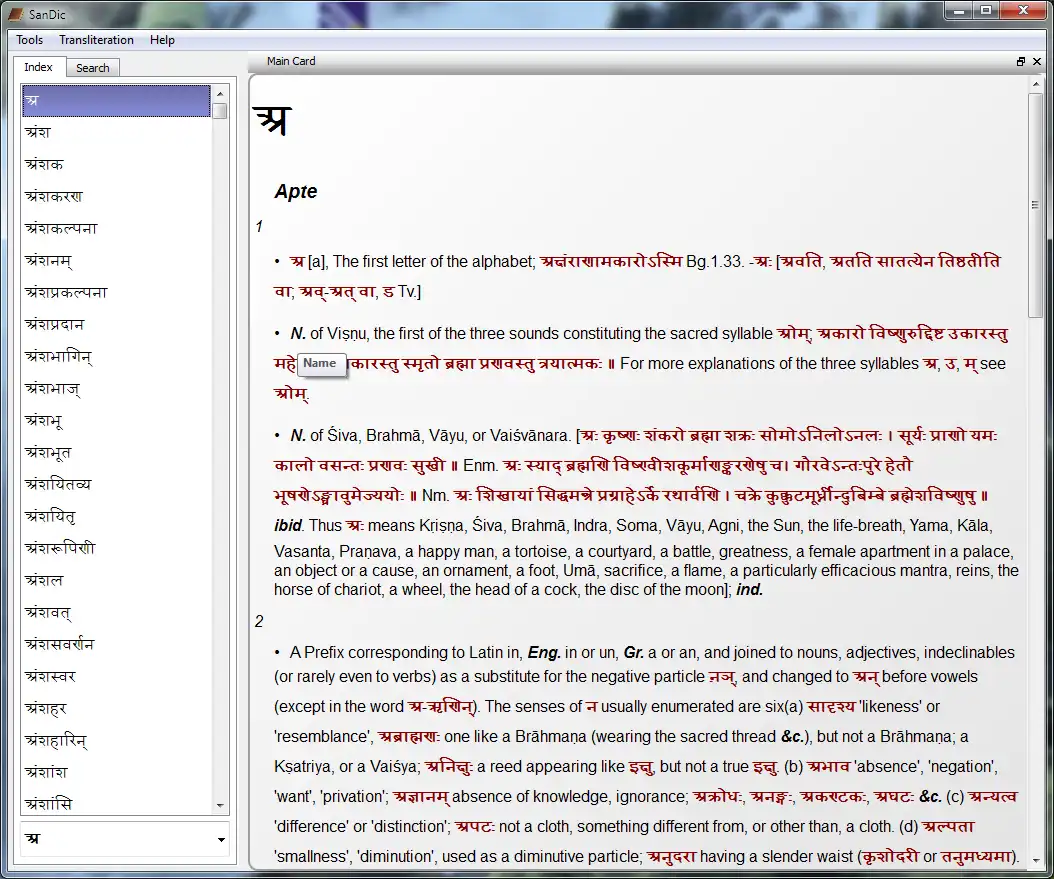Click the index list scrollbar thumb
Screen dimensions: 1054x879
[x=220, y=110]
